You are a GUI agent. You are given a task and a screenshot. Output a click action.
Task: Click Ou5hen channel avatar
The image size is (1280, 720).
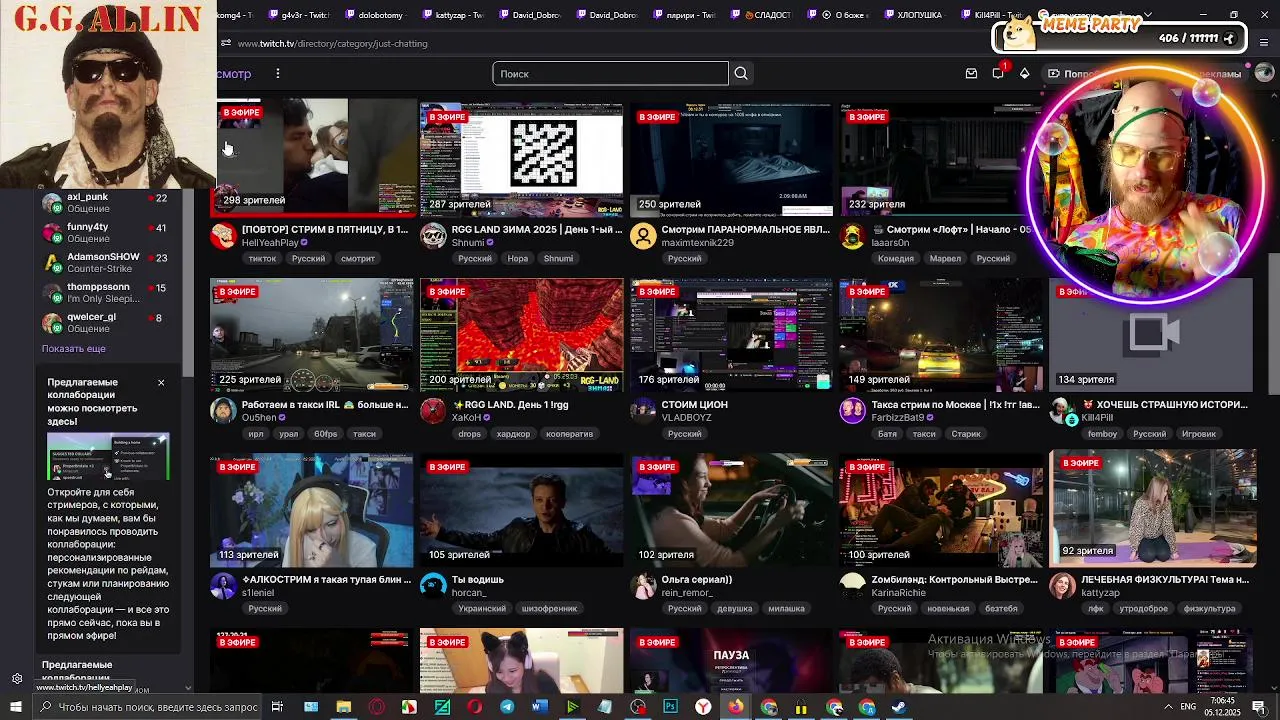pyautogui.click(x=223, y=411)
